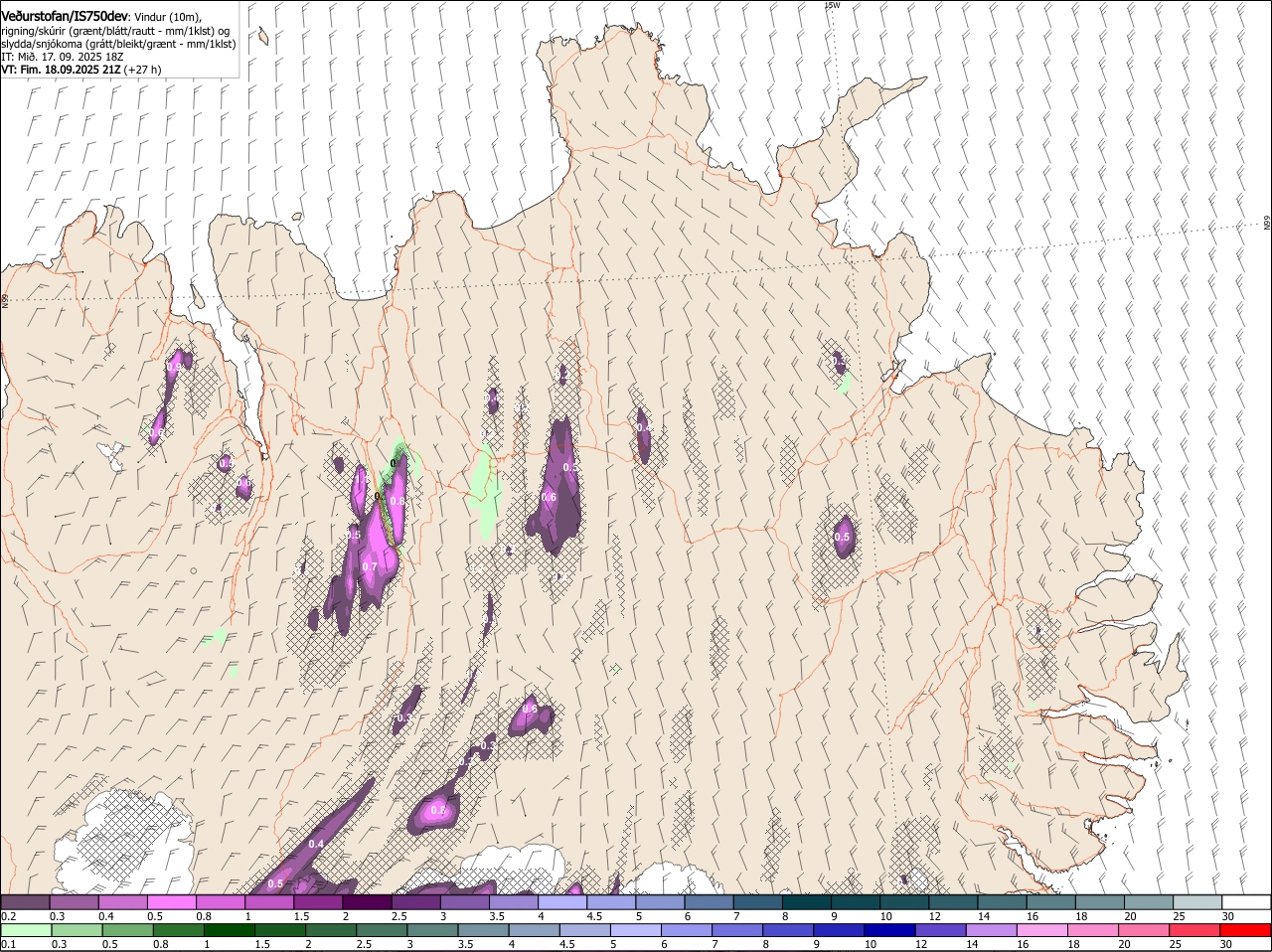1272x952 pixels.
Task: Select upper scale dark purple swatch between 2 and 2.5
Action: tap(367, 901)
